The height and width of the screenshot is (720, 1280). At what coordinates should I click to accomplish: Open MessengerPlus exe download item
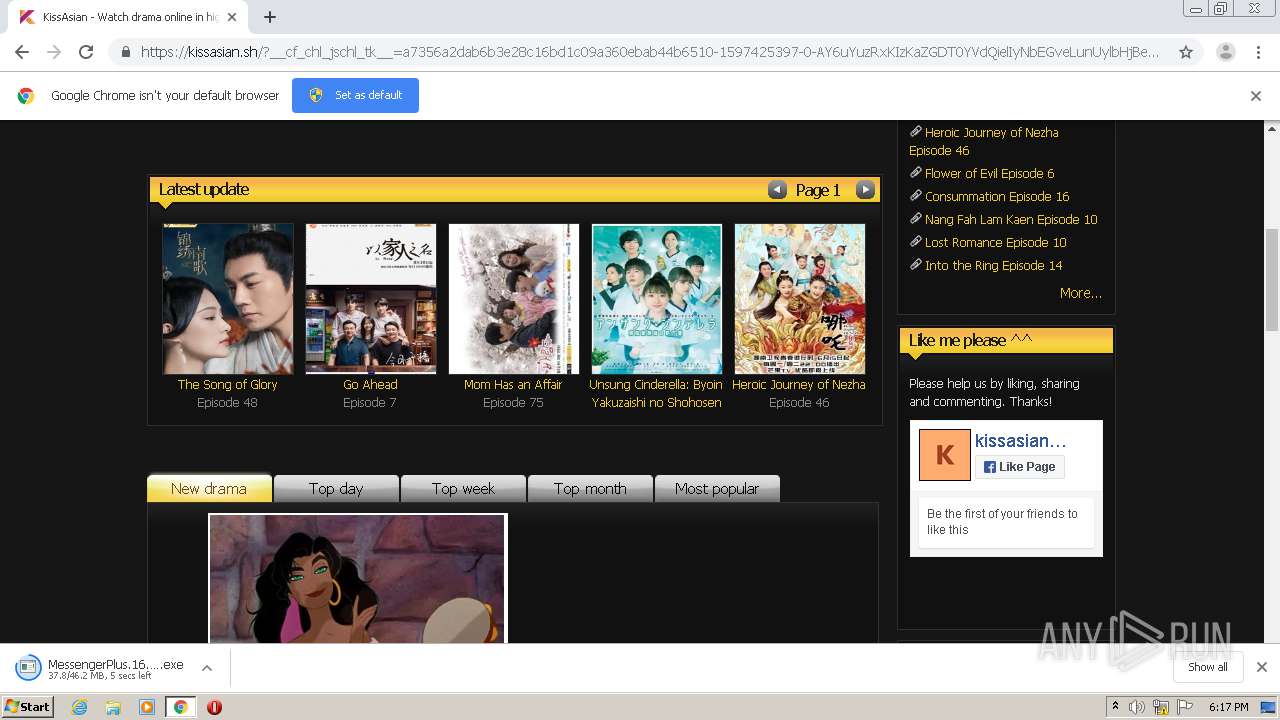tap(100, 668)
